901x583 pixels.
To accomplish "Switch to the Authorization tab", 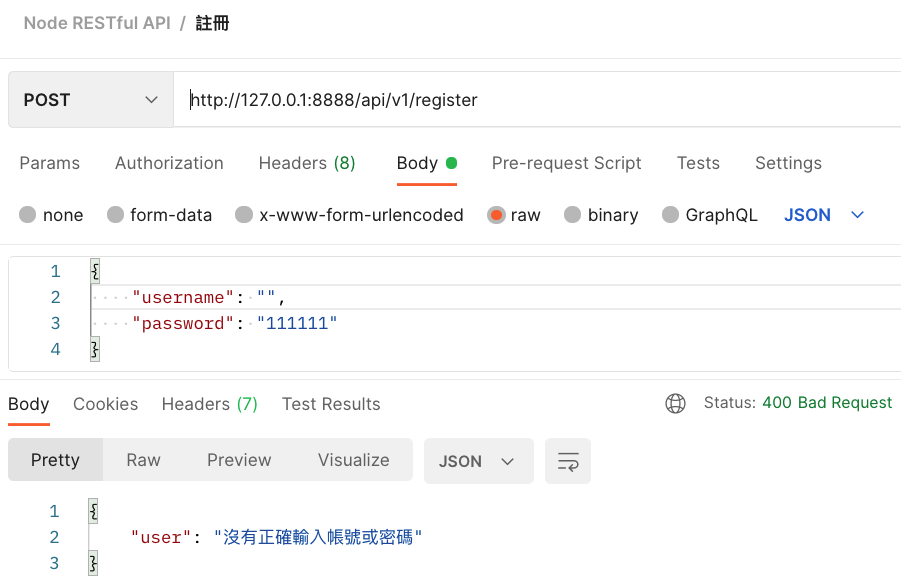I will tap(169, 163).
